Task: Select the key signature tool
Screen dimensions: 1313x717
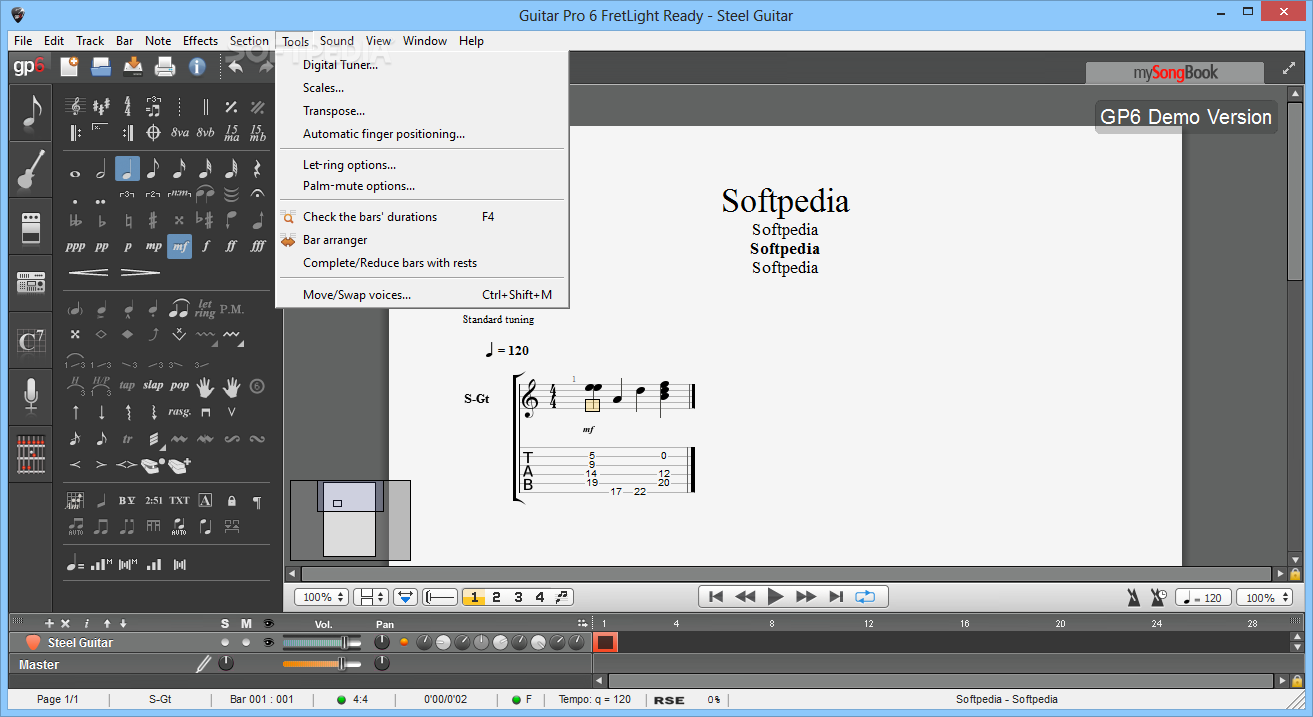Action: [x=101, y=106]
